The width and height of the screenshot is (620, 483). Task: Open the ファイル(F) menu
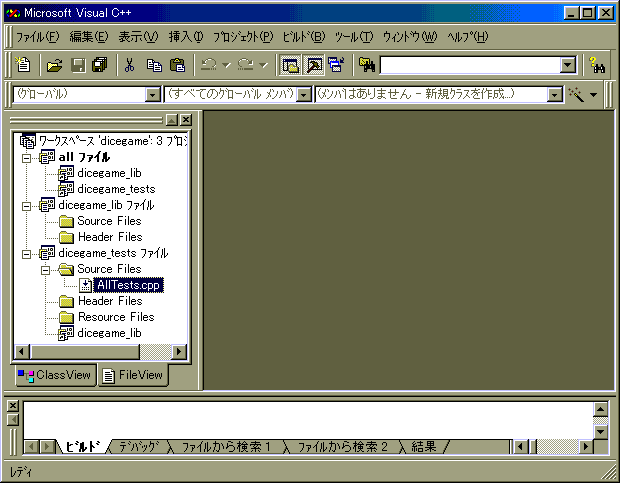click(38, 37)
